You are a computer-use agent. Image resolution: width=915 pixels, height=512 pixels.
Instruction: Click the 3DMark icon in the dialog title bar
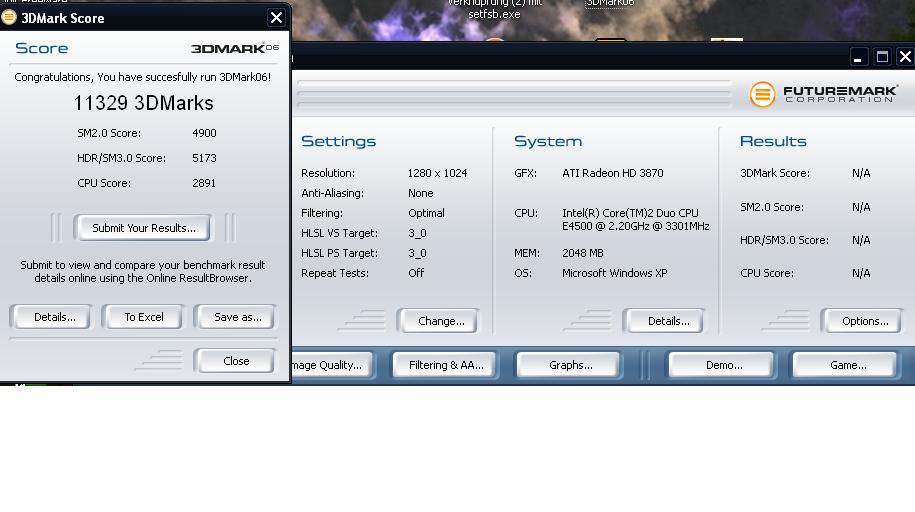[x=9, y=18]
